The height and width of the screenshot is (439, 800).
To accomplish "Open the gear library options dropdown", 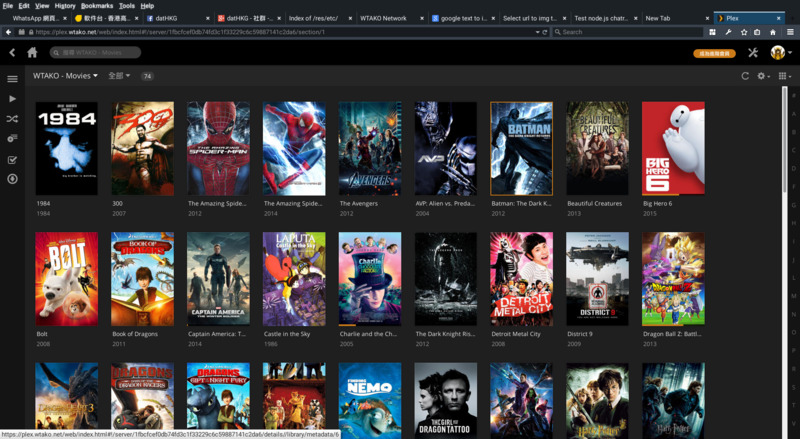I will tap(763, 76).
